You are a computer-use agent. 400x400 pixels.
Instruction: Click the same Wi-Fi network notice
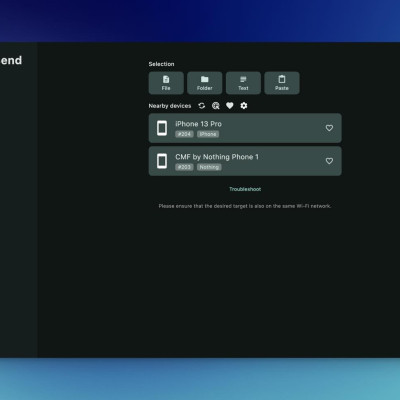click(245, 206)
